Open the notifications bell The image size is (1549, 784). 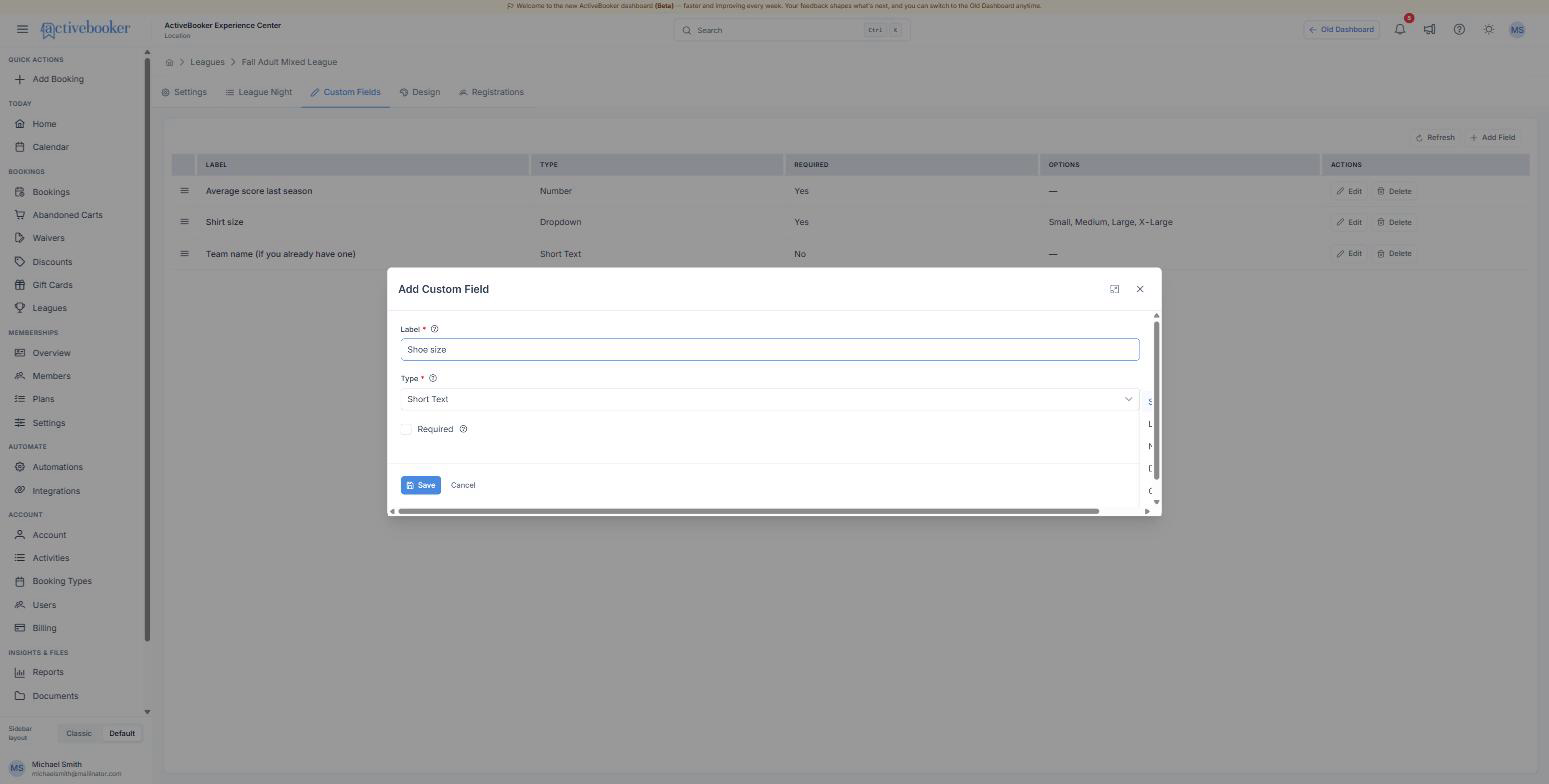click(x=1400, y=29)
